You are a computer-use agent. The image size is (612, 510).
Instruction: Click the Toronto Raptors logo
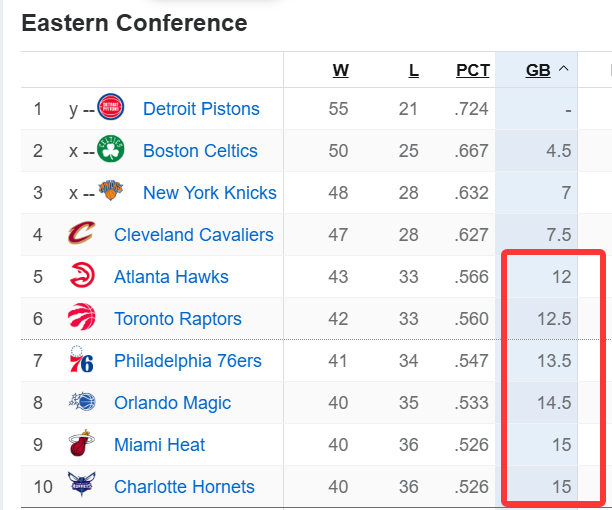[x=82, y=318]
